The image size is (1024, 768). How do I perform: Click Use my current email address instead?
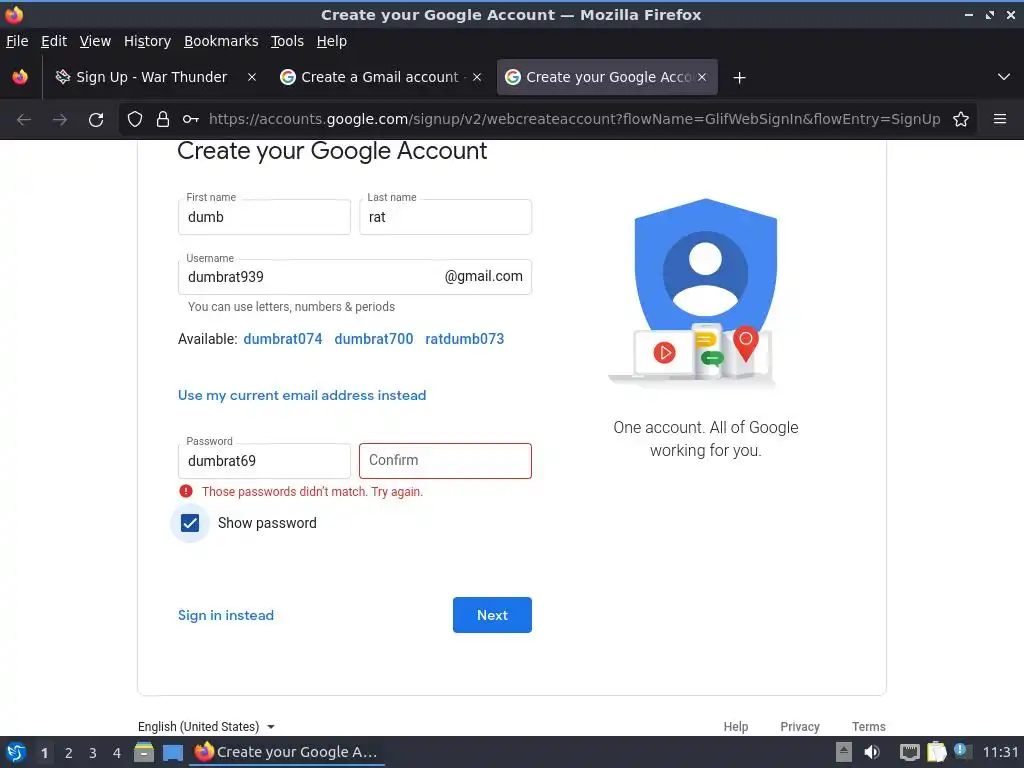click(x=302, y=395)
